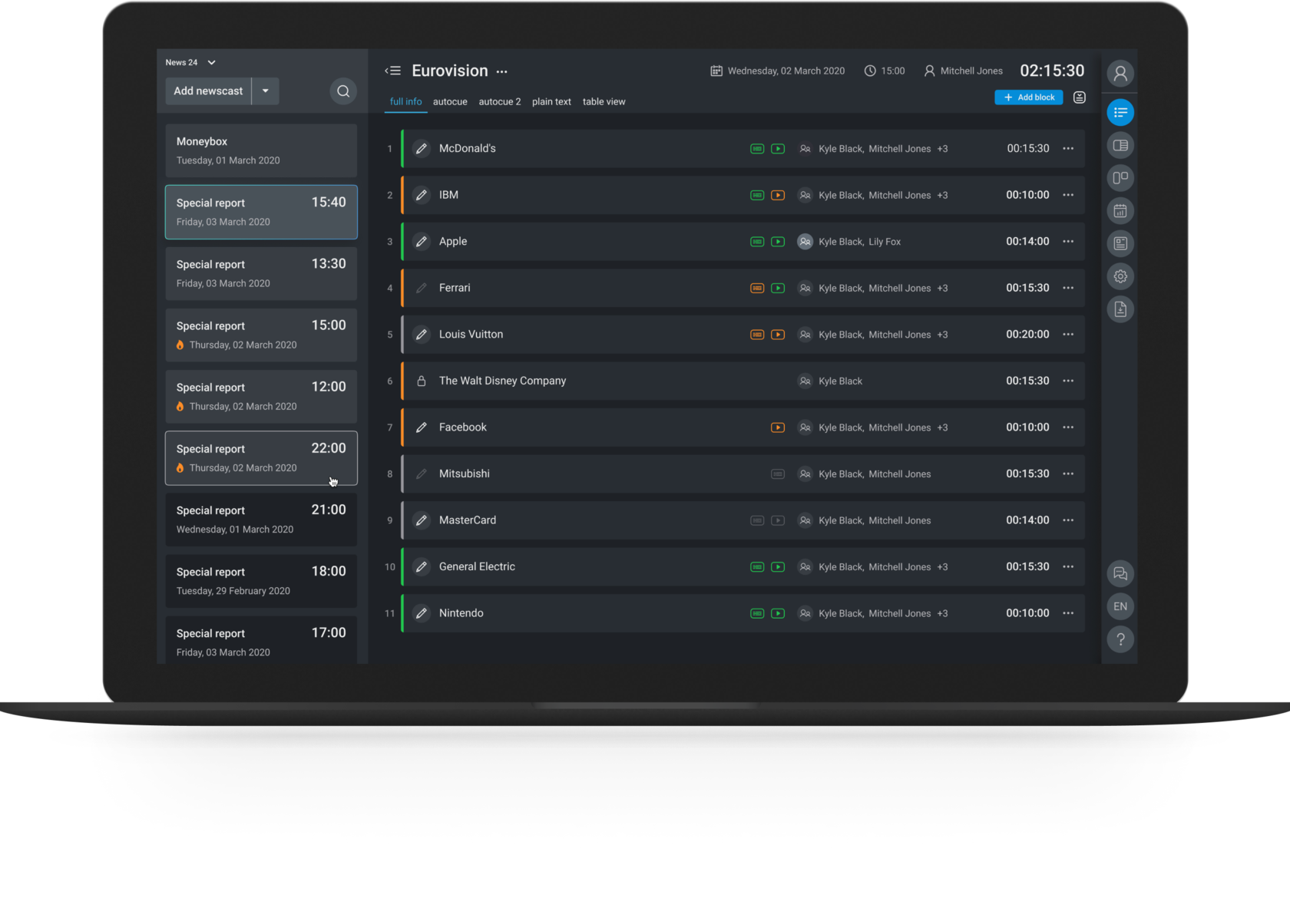Collapse the sidebar using the Eurovision back-list icon

[393, 71]
